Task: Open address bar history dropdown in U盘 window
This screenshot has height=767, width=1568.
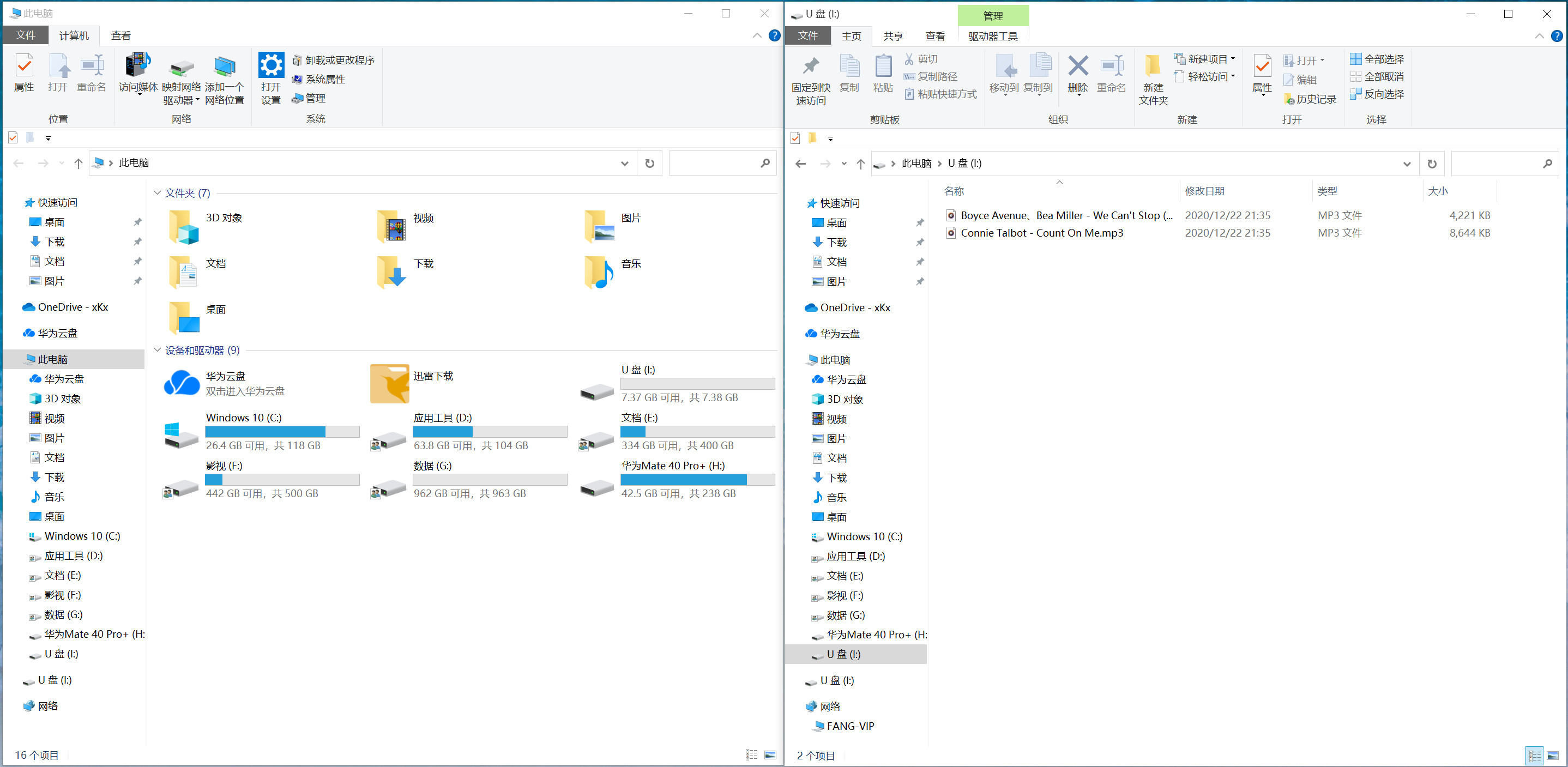Action: pyautogui.click(x=1407, y=164)
